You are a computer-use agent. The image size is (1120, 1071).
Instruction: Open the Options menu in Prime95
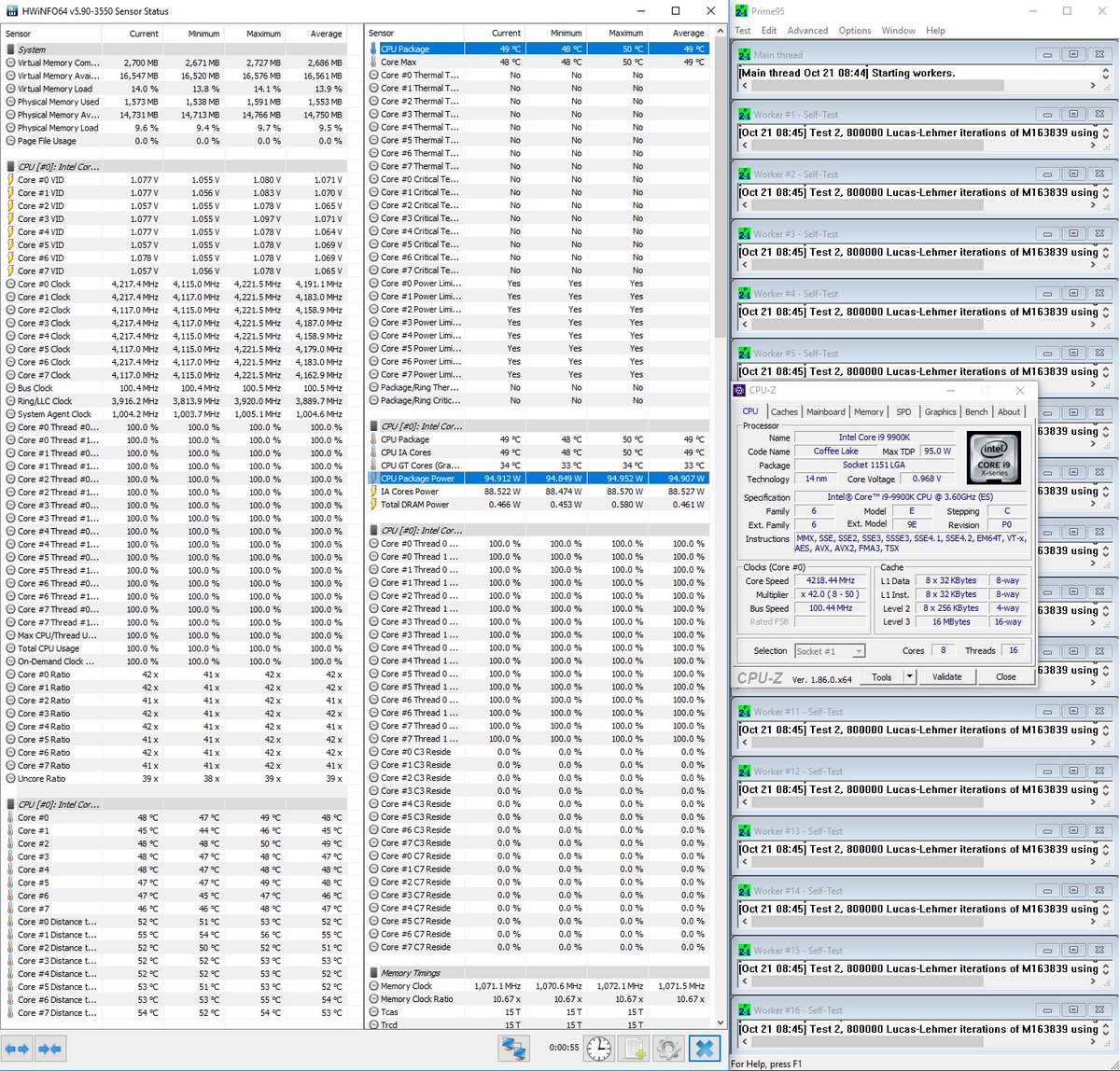(x=854, y=30)
